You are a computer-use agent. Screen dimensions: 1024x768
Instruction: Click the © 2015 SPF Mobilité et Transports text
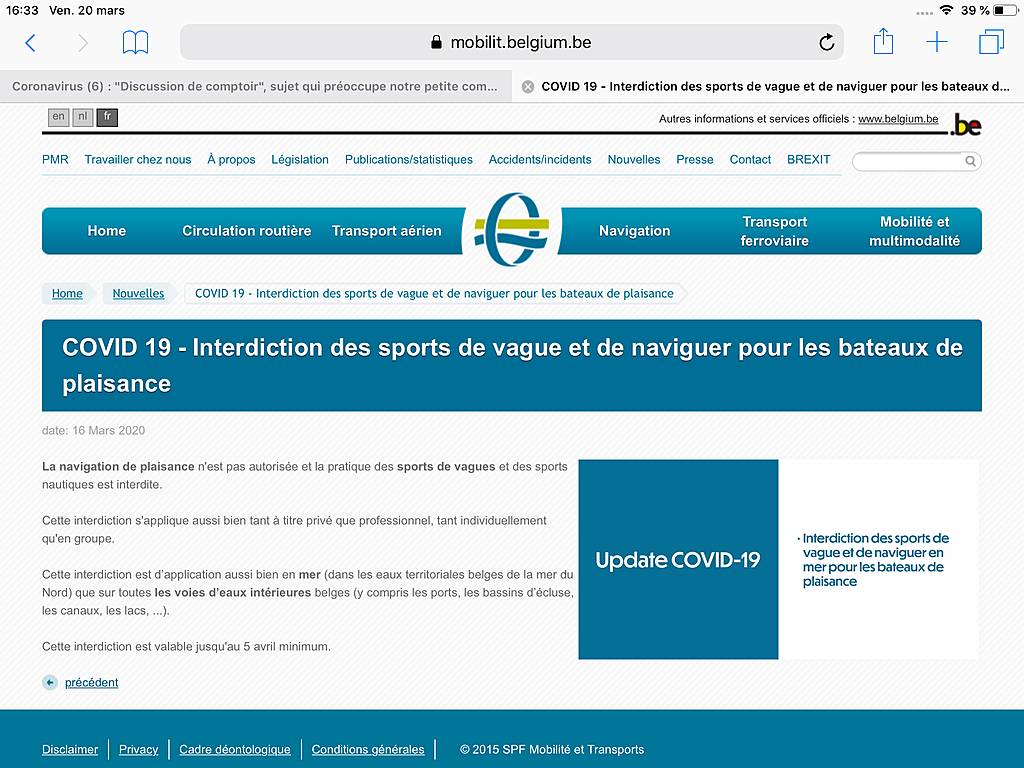click(x=552, y=749)
